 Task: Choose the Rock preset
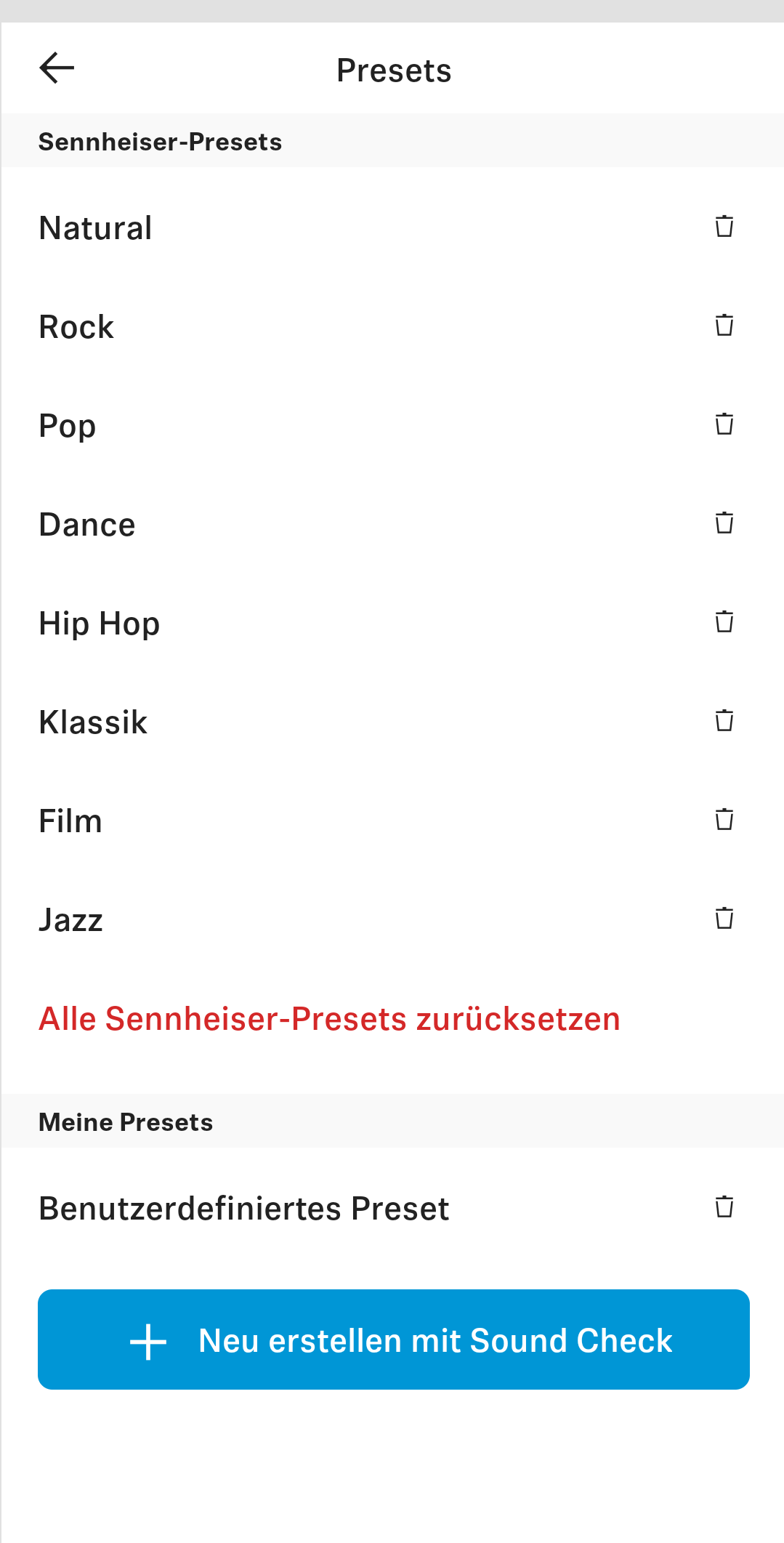[x=76, y=327]
